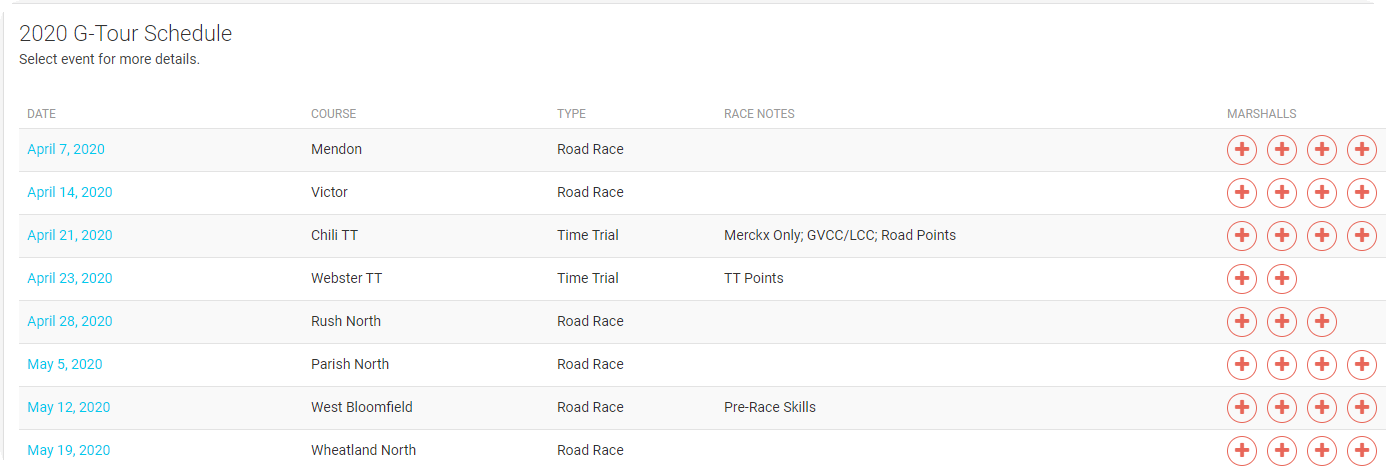Select the May 19, 2020 event

69,450
